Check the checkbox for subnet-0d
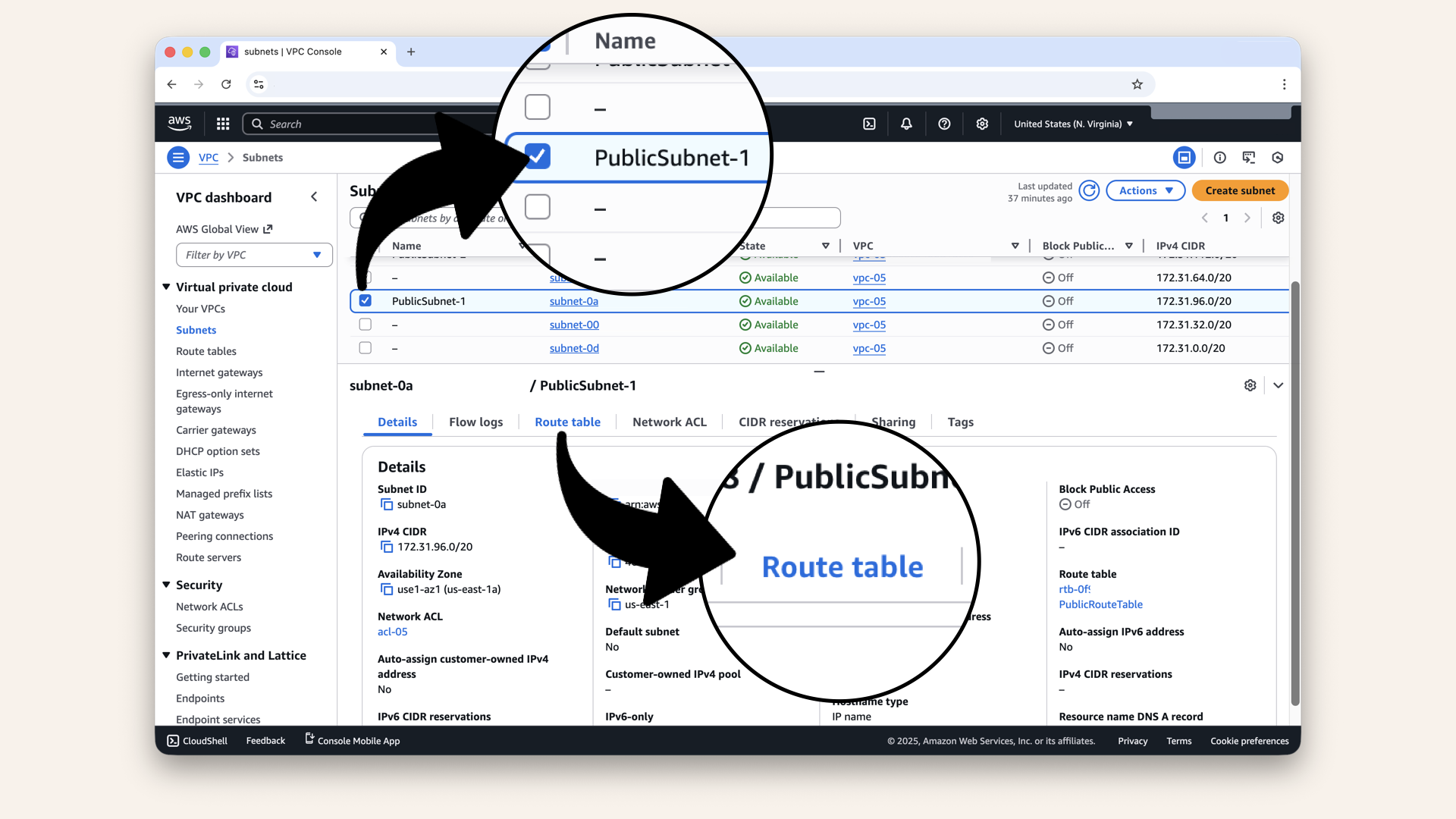1456x819 pixels. coord(366,348)
